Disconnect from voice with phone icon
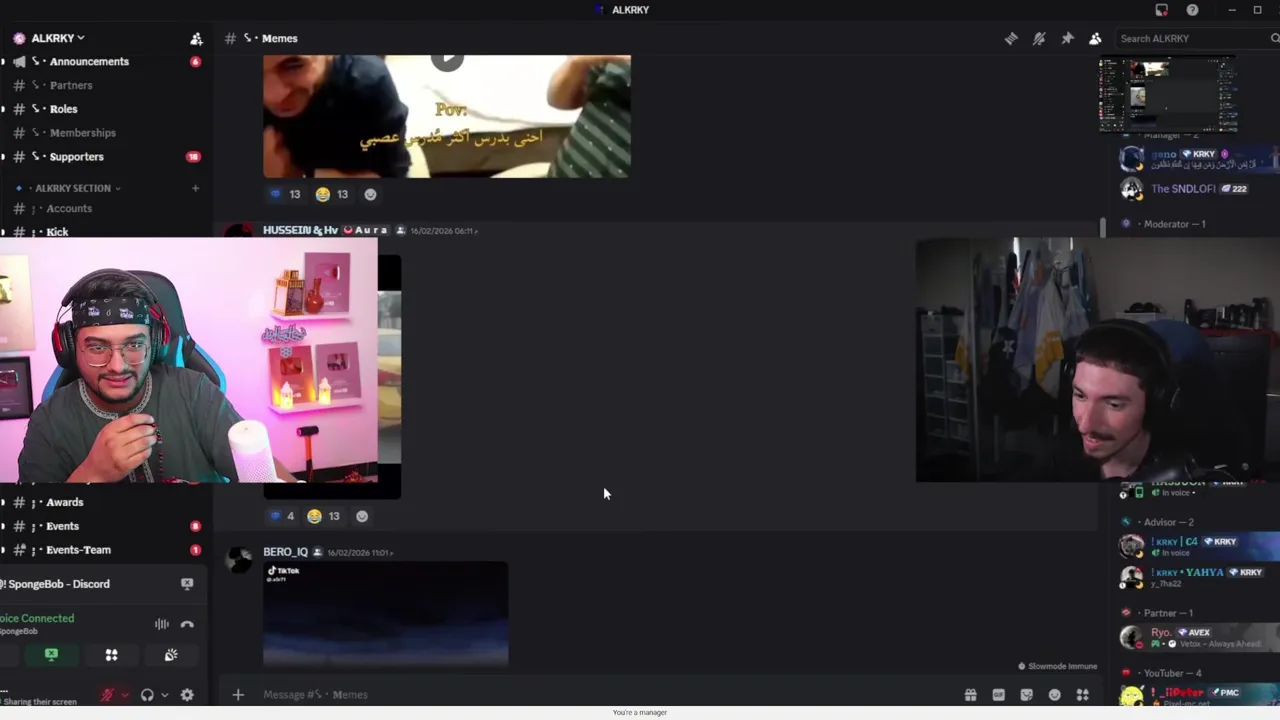Viewport: 1280px width, 720px height. pyautogui.click(x=187, y=624)
